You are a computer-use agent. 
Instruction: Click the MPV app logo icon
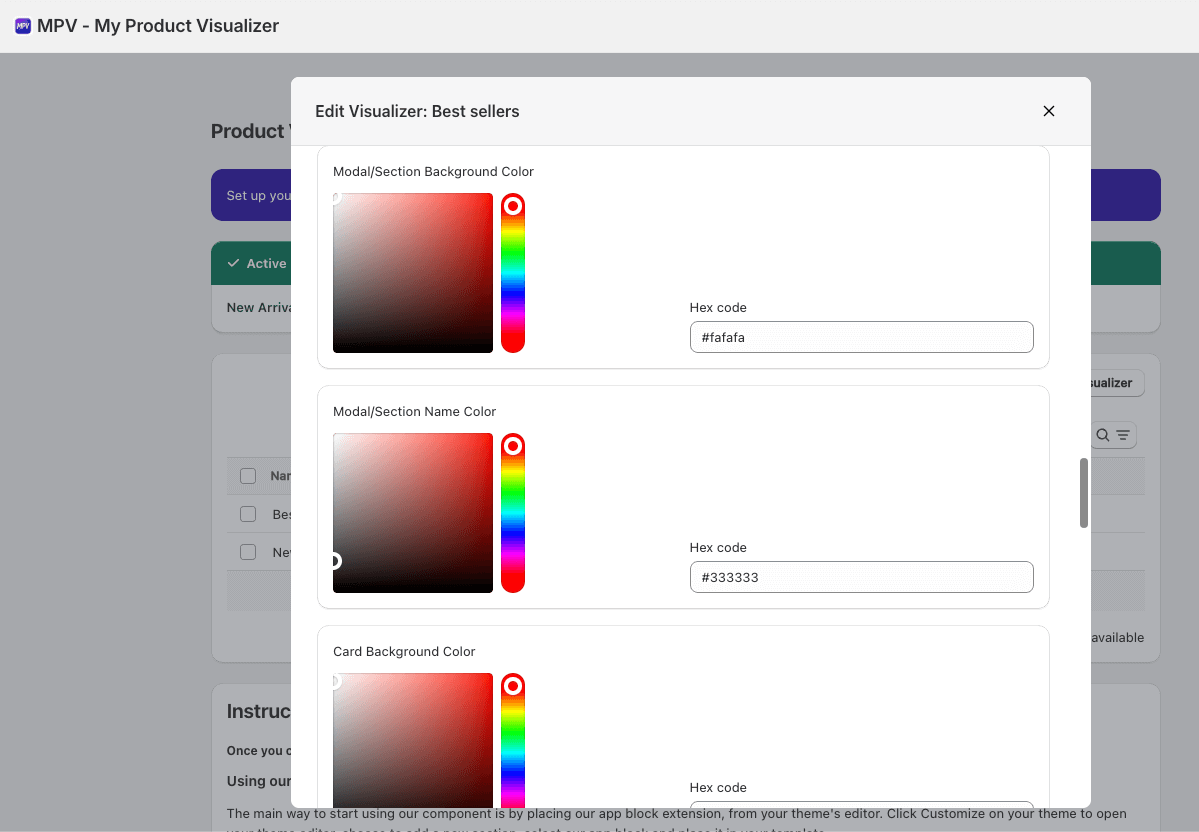pos(23,26)
